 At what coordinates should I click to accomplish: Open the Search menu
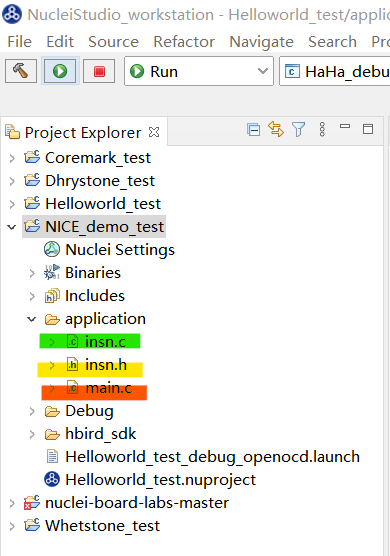pos(333,42)
